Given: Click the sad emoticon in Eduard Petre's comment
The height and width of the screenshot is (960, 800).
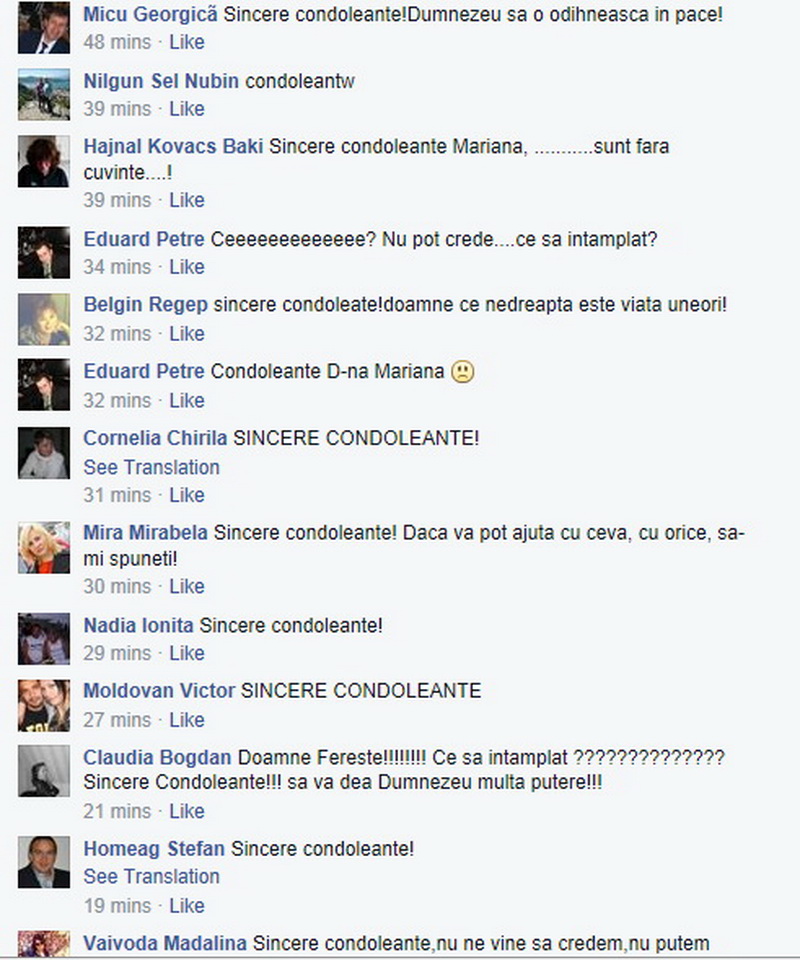Looking at the screenshot, I should tap(463, 372).
